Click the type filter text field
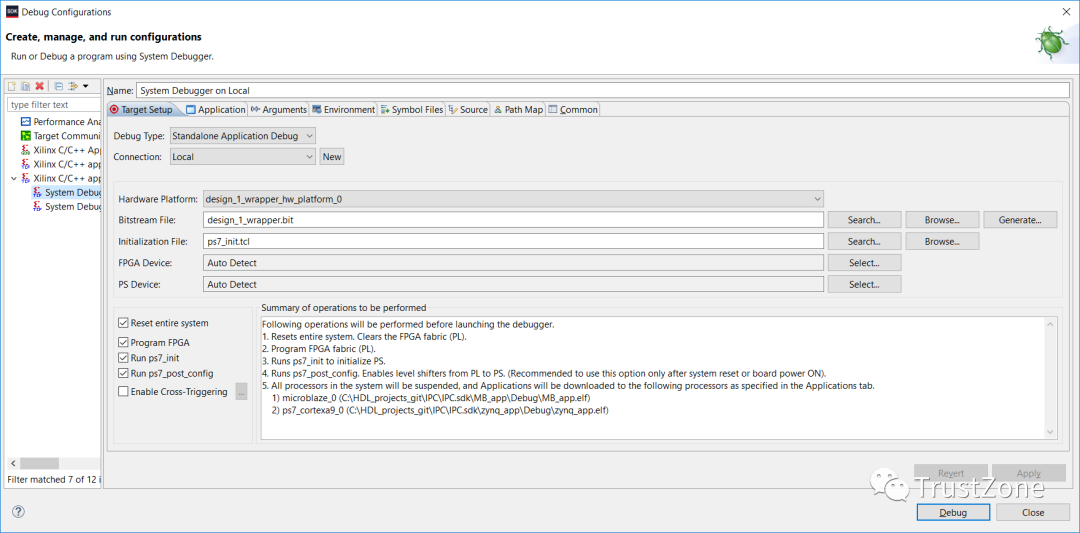The height and width of the screenshot is (533, 1080). coord(54,105)
